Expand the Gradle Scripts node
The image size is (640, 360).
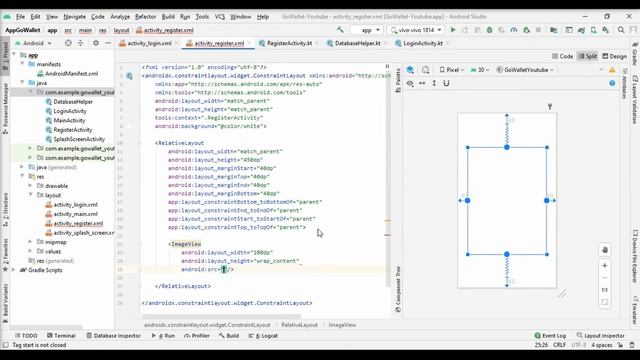pos(14,270)
